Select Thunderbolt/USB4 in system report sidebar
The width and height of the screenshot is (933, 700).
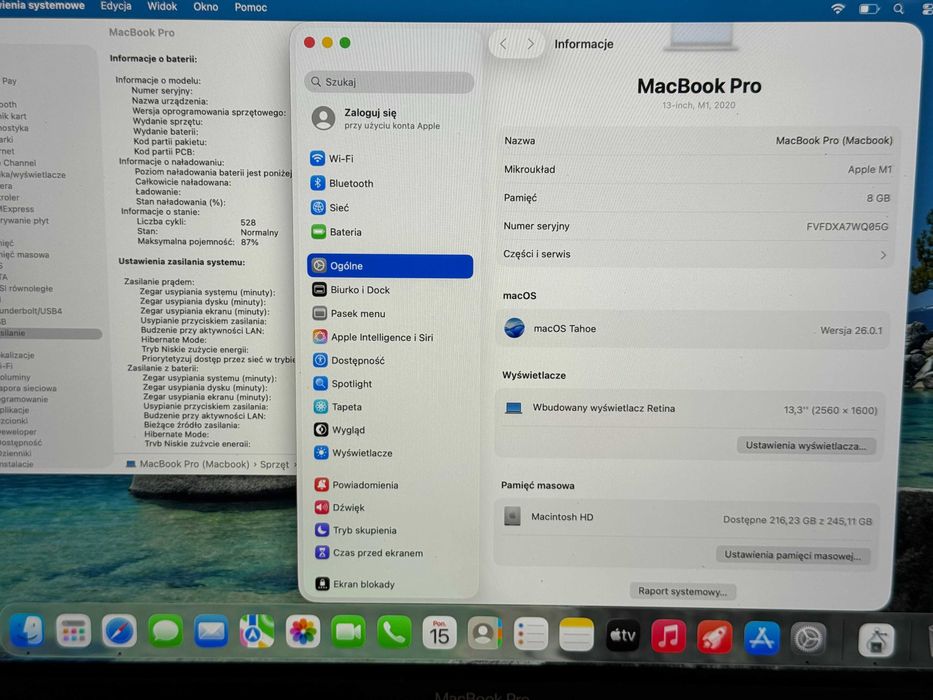(x=31, y=311)
